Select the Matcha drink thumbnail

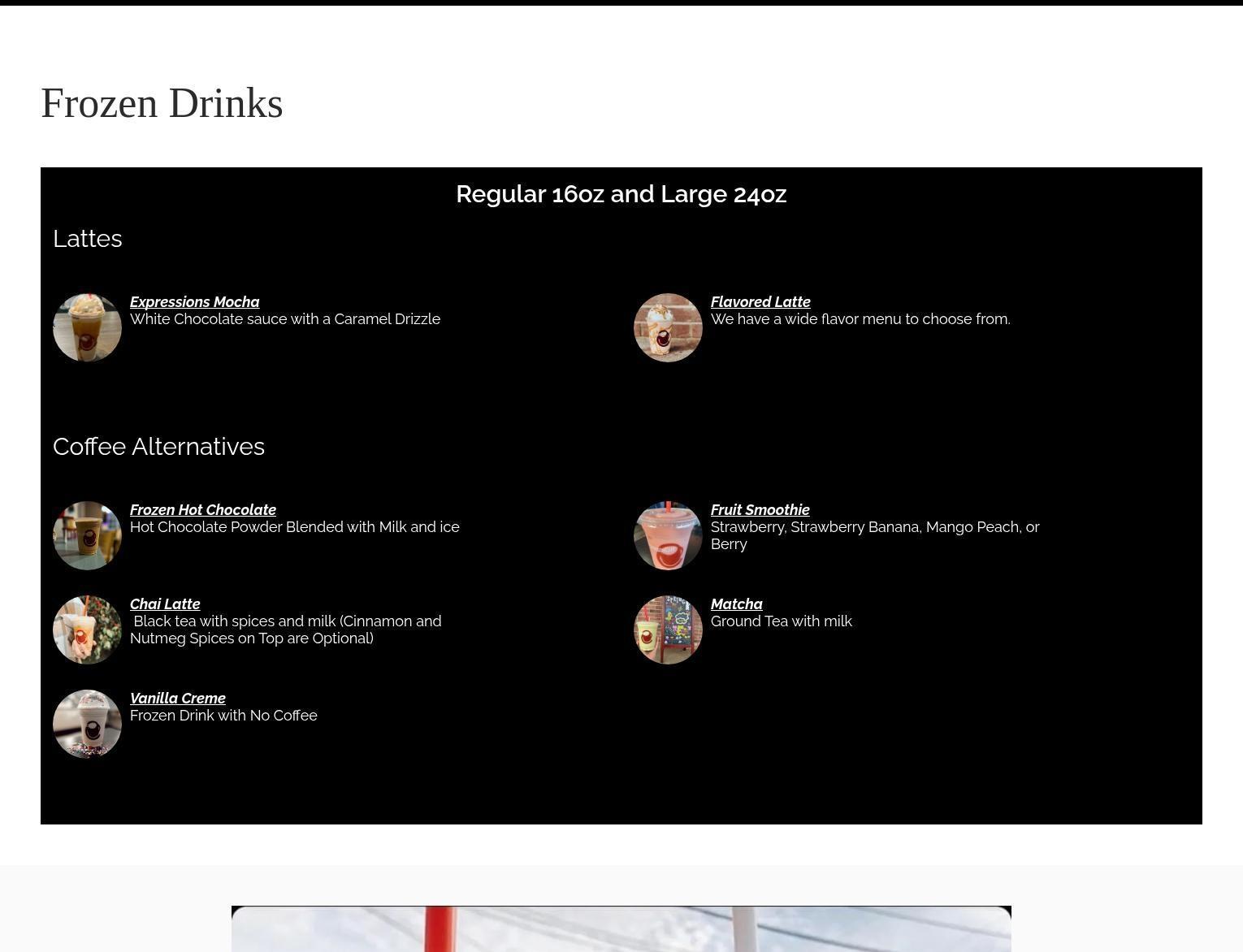click(x=668, y=630)
